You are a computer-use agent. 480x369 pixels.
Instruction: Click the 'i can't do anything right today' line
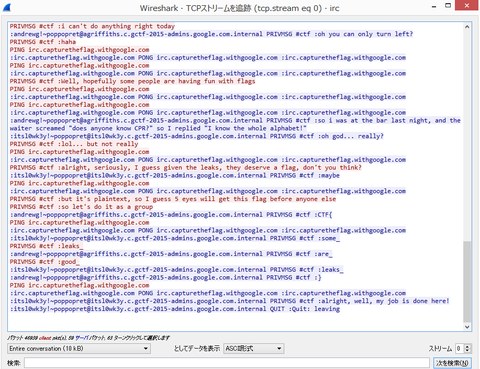coord(92,26)
